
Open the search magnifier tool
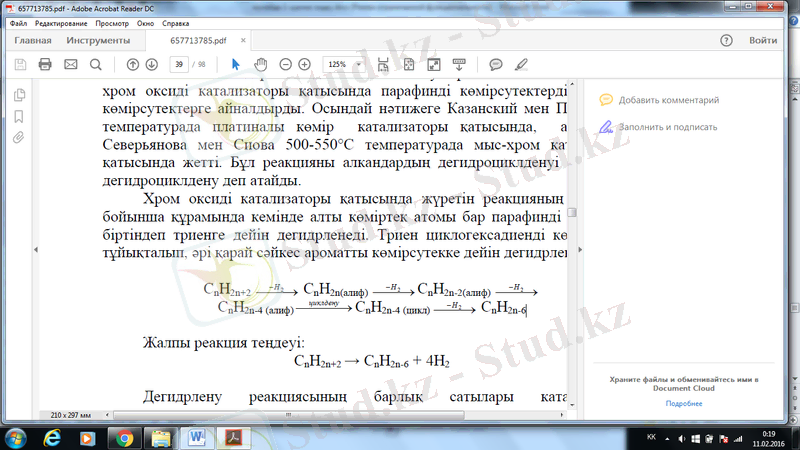tap(96, 64)
